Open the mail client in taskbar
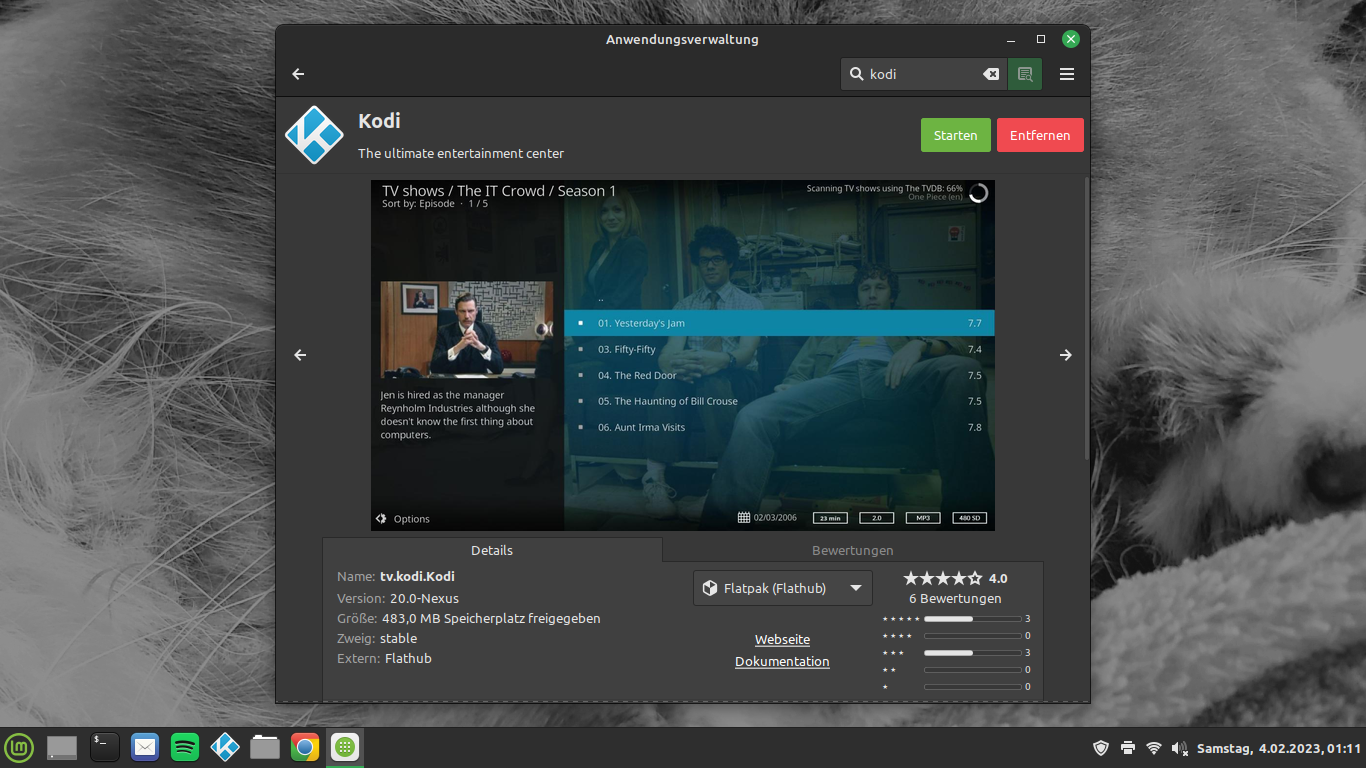Image resolution: width=1366 pixels, height=768 pixels. point(145,747)
